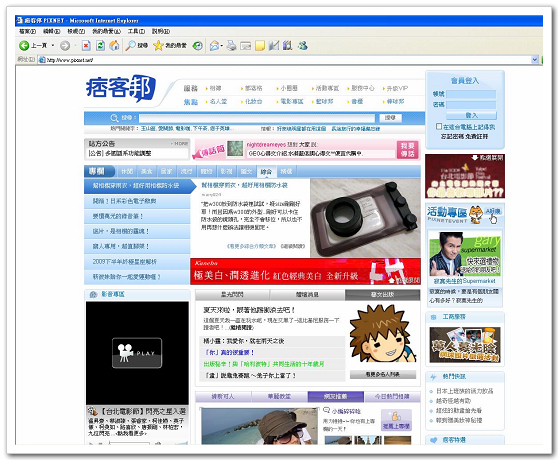Open the Back button history dropdown arrow
This screenshot has width=558, height=460.
pos(53,46)
